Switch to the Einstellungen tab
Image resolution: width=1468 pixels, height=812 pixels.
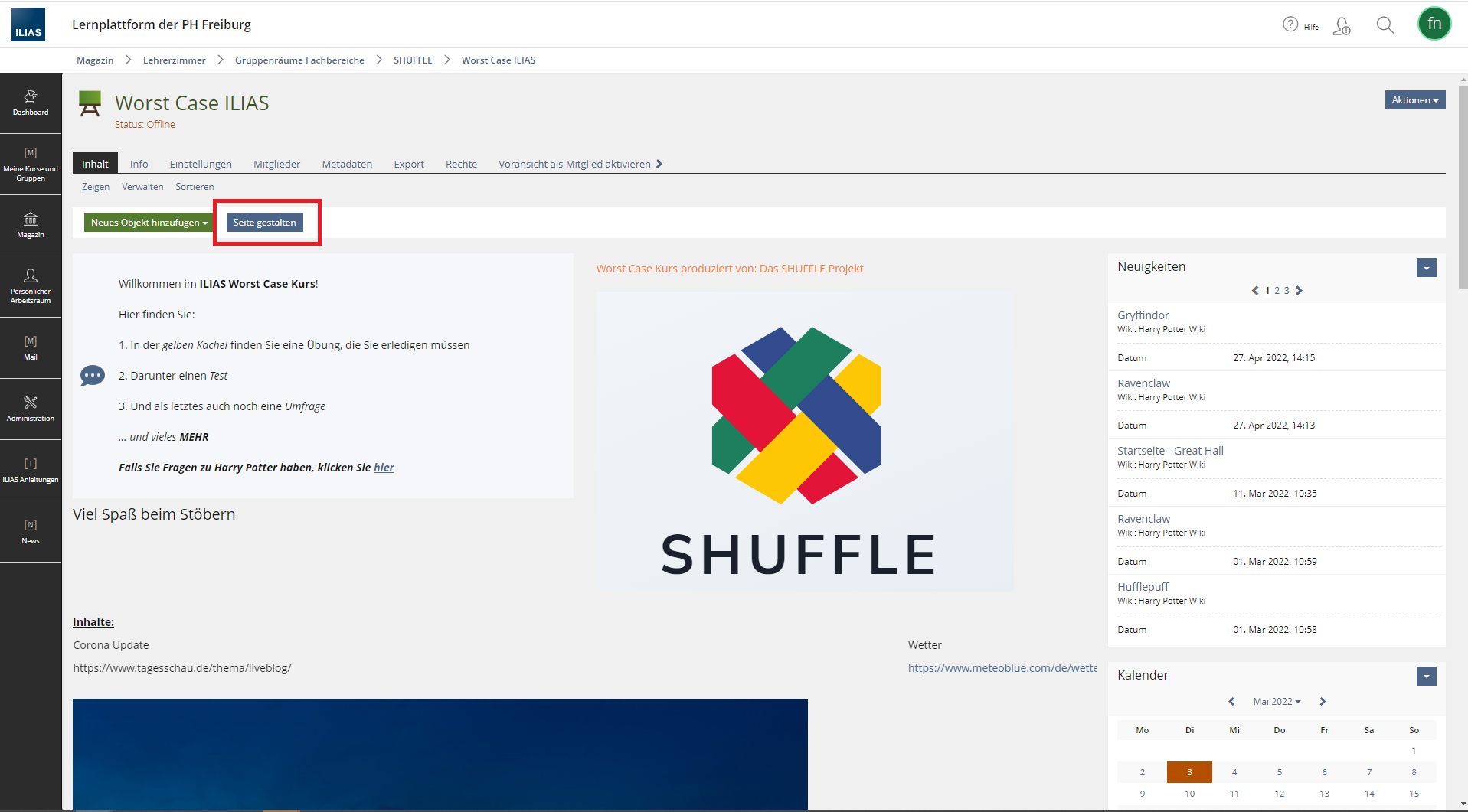(201, 165)
